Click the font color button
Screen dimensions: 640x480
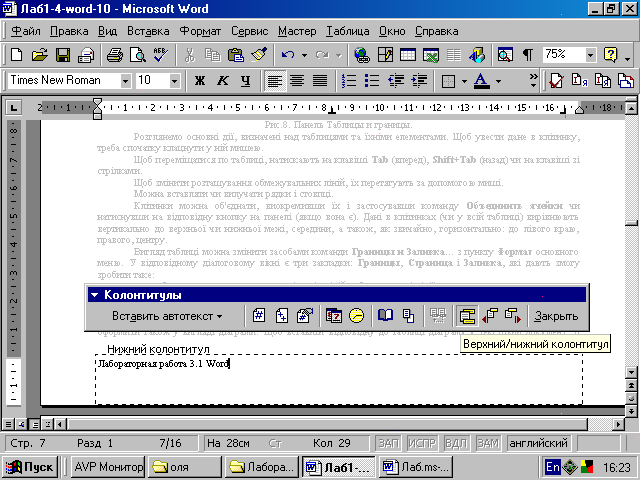pos(481,80)
